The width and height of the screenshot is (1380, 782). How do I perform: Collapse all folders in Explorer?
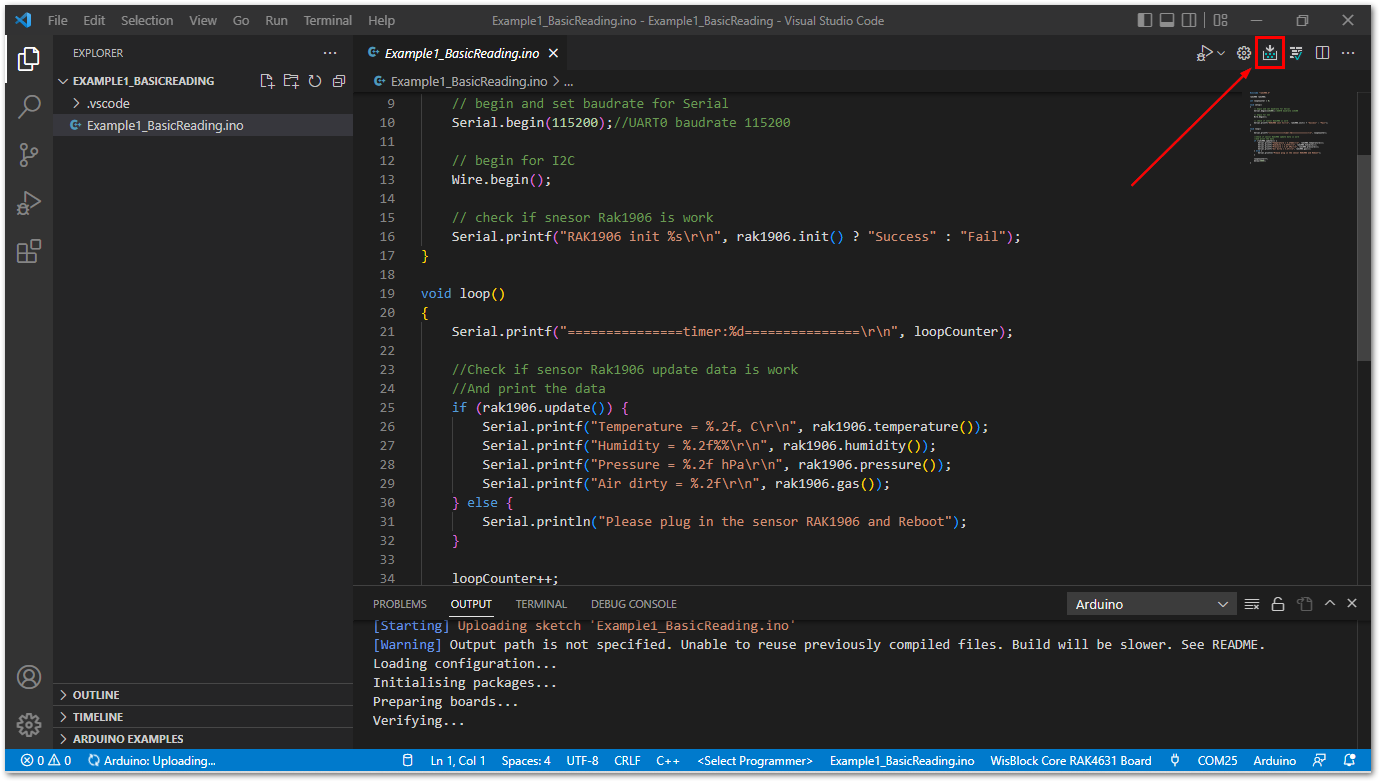coord(339,81)
